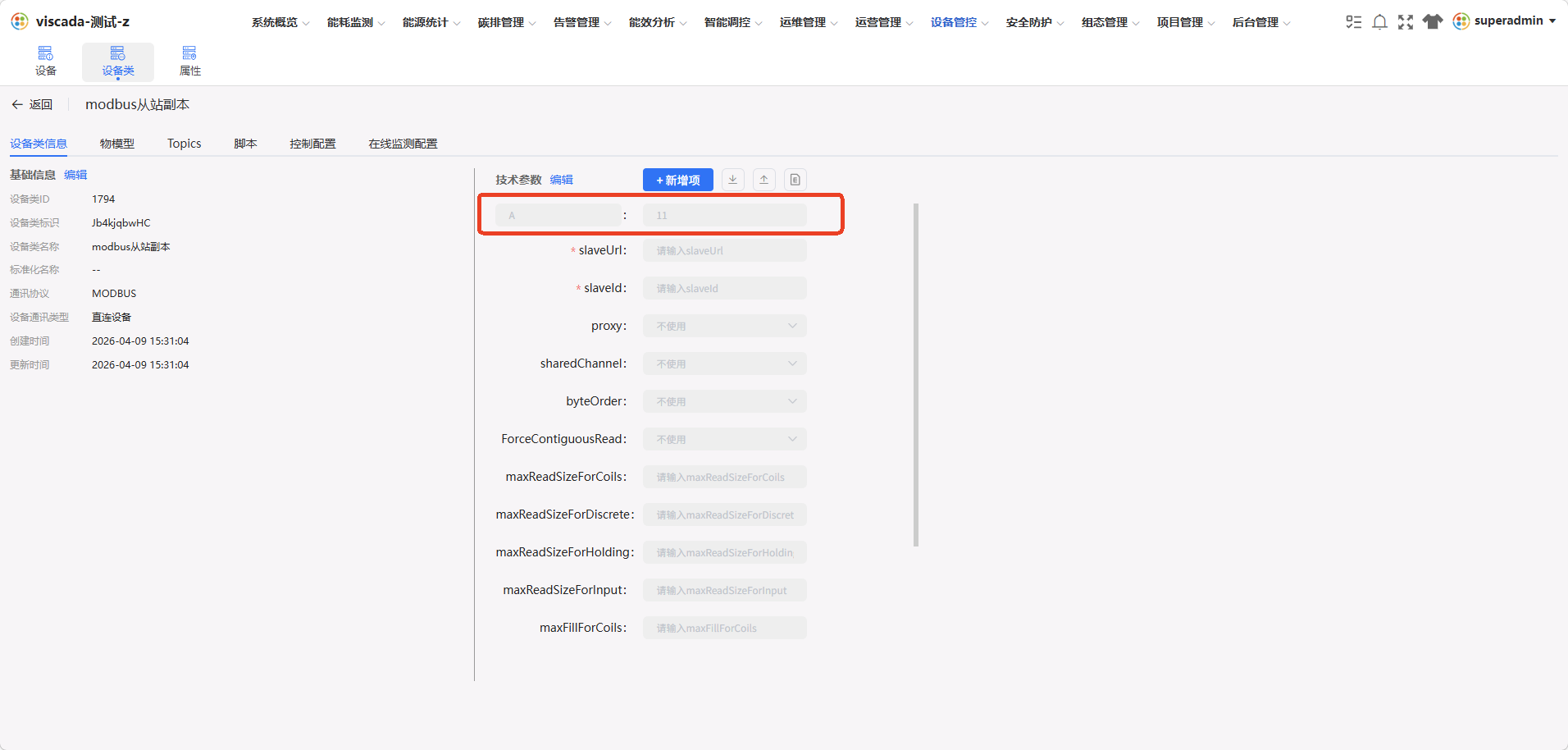
Task: Click 编辑 next to 基础信息
Action: point(75,175)
